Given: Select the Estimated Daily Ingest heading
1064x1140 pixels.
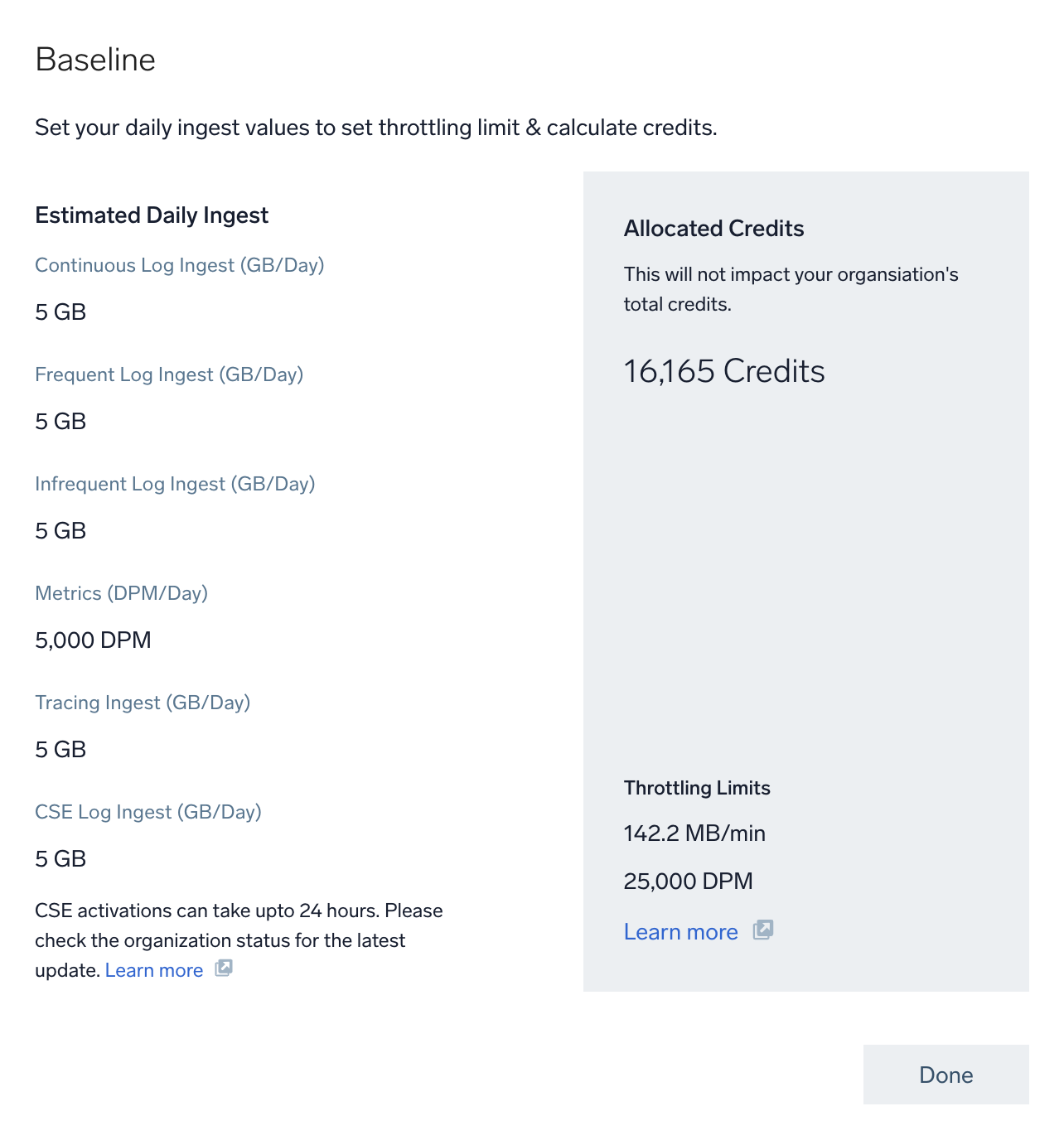Looking at the screenshot, I should (152, 215).
